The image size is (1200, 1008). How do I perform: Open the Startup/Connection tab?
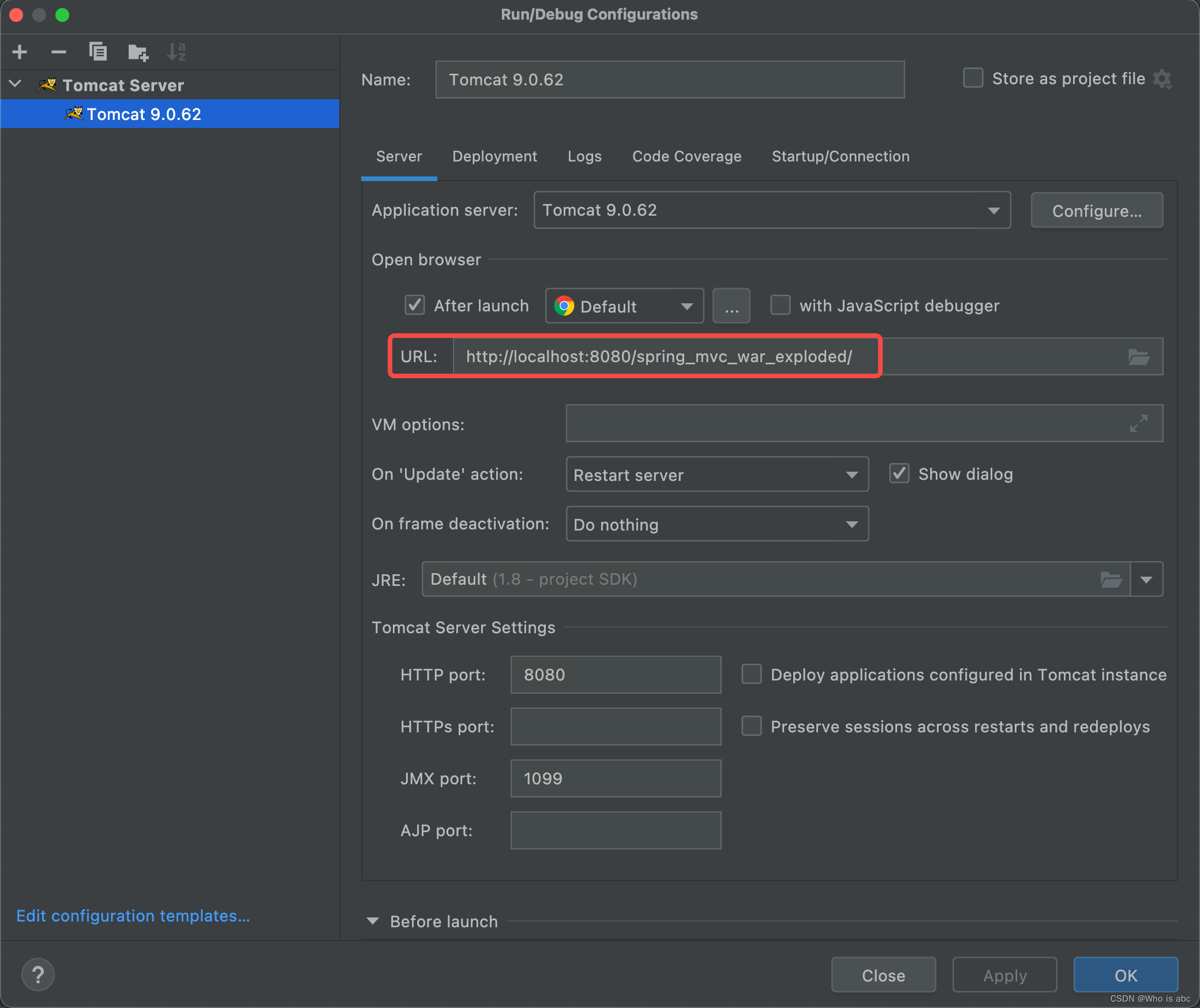pos(840,156)
